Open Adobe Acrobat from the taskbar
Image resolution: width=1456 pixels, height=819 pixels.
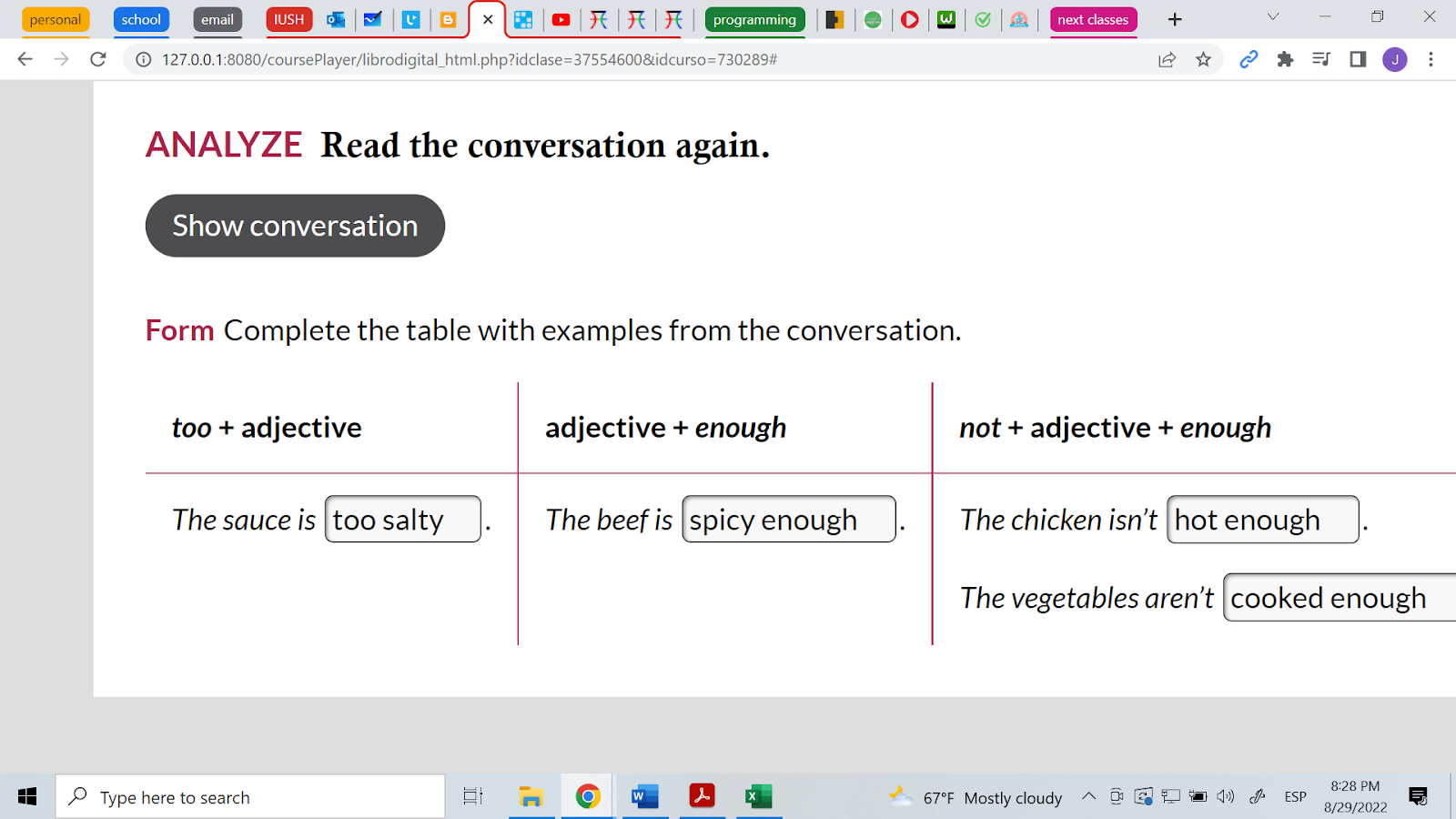(702, 797)
